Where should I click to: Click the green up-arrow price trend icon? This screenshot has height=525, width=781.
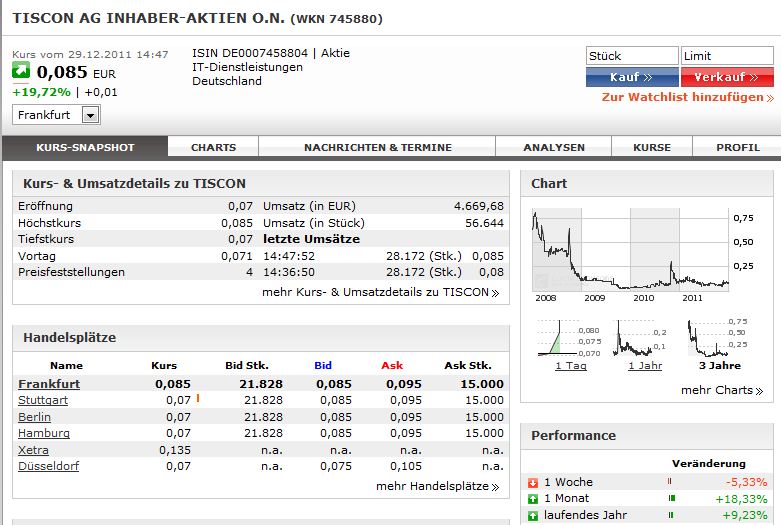pyautogui.click(x=21, y=71)
